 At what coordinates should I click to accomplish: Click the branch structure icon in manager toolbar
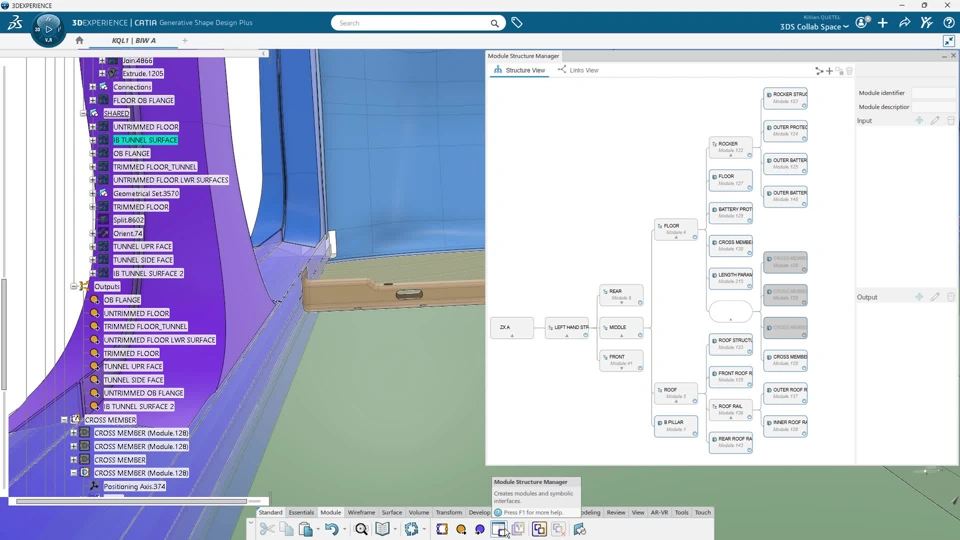point(819,71)
